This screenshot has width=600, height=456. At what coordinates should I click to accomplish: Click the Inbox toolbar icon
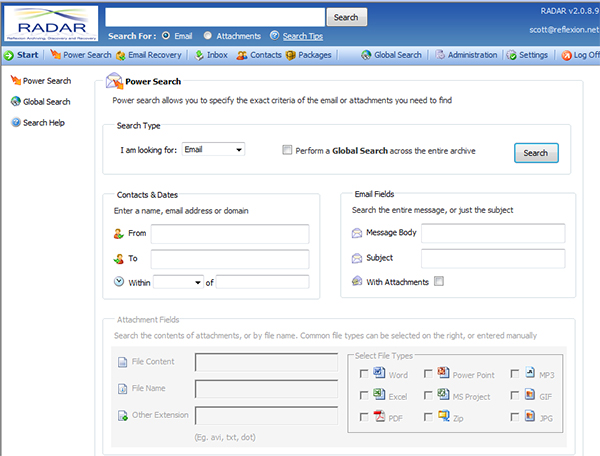(x=199, y=55)
